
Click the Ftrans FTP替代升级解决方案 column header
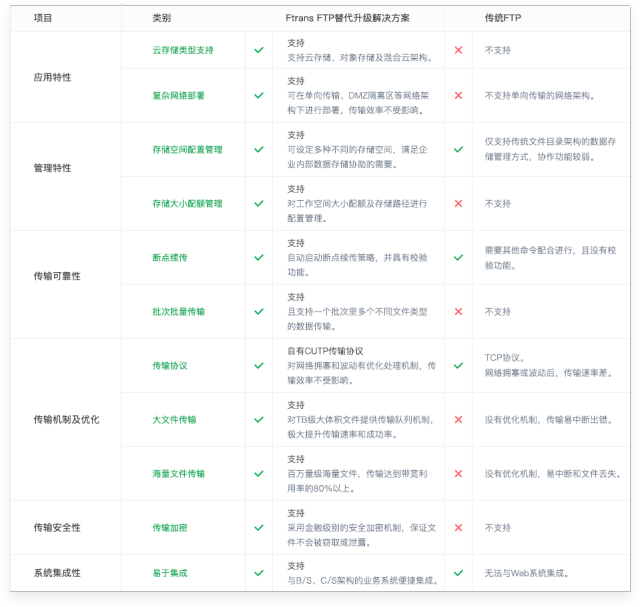[x=347, y=18]
